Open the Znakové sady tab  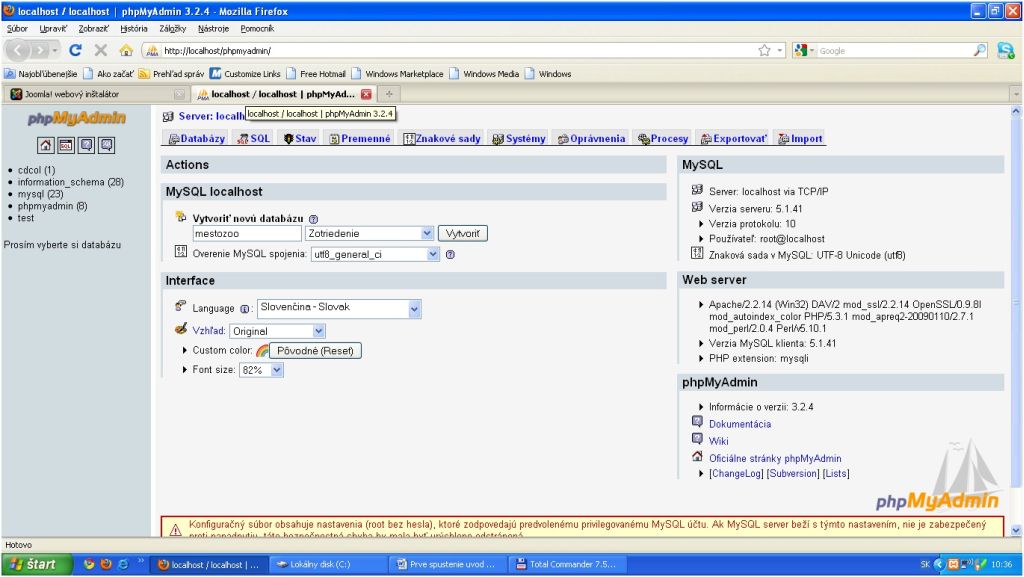pos(442,138)
